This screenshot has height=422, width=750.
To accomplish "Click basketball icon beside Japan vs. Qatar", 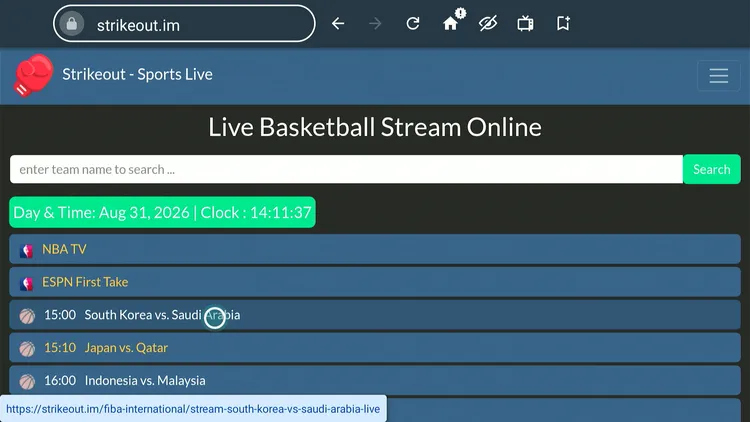I will (27, 349).
